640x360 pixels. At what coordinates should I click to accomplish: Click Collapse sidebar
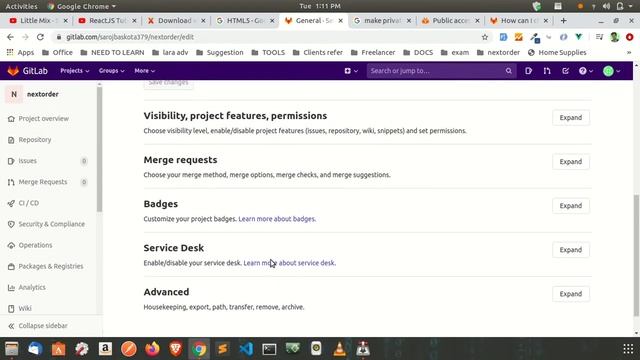[x=43, y=326]
